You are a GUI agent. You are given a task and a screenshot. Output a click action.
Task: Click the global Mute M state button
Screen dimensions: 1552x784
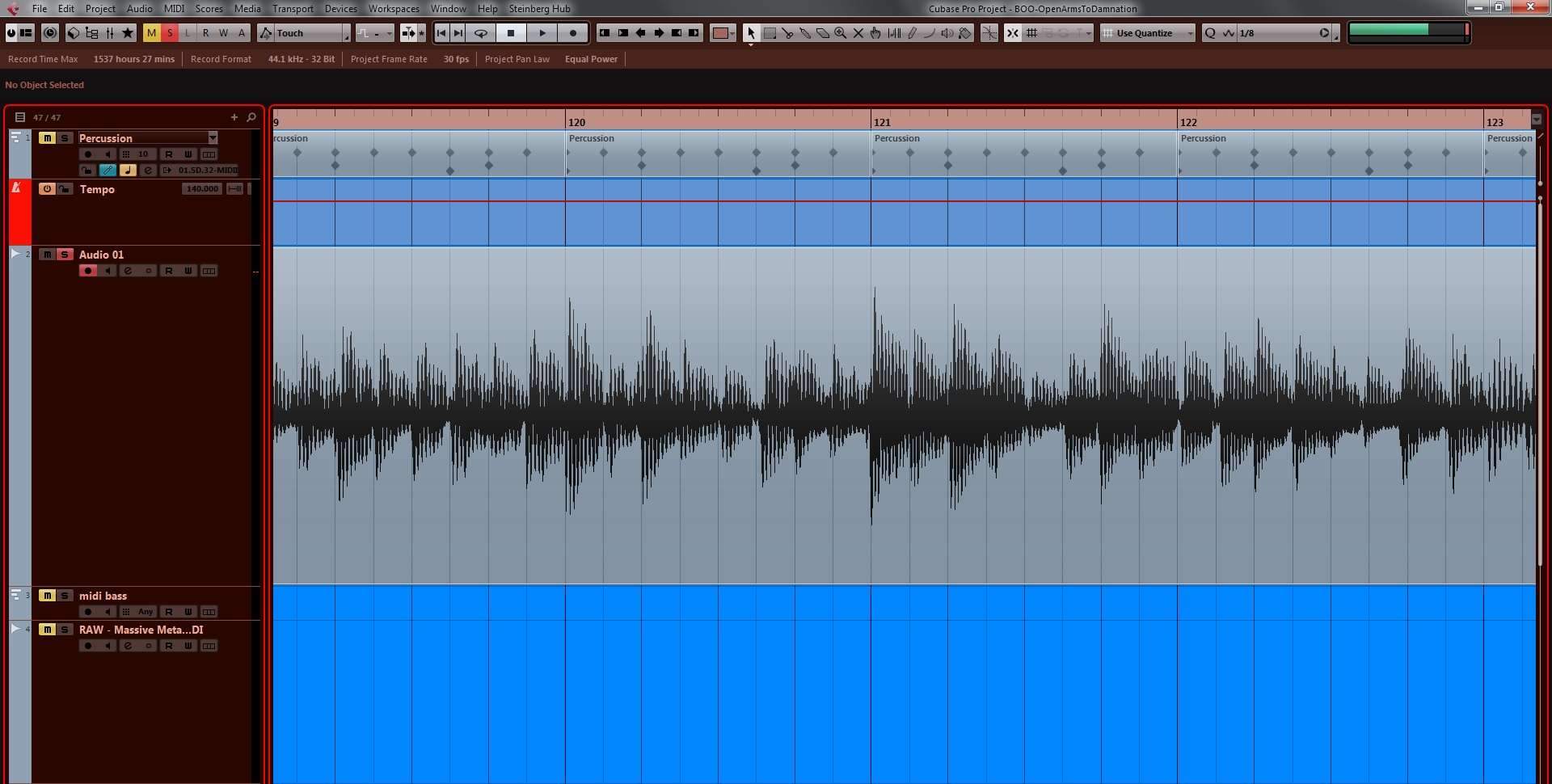pos(151,33)
